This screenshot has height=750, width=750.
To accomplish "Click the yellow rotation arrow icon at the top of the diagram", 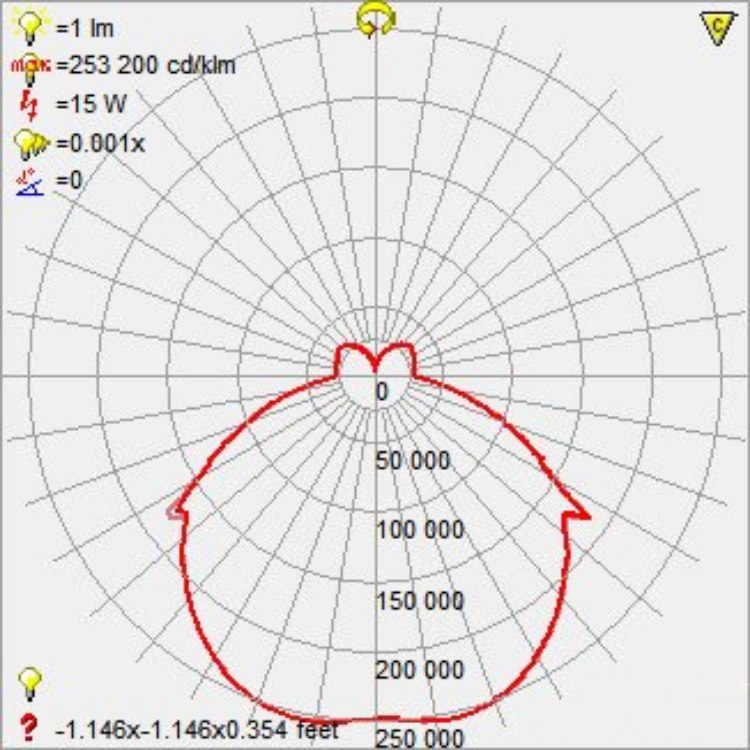I will [376, 20].
